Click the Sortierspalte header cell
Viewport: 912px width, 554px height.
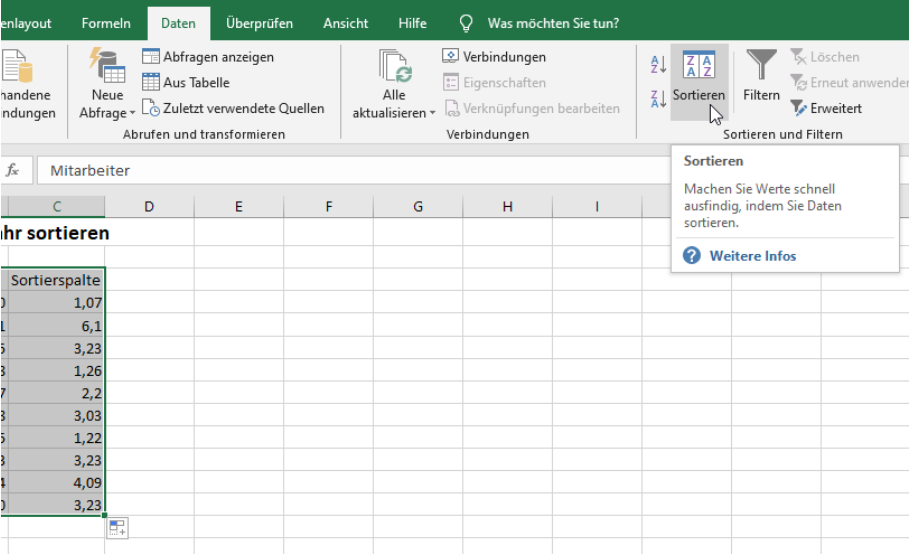(56, 280)
